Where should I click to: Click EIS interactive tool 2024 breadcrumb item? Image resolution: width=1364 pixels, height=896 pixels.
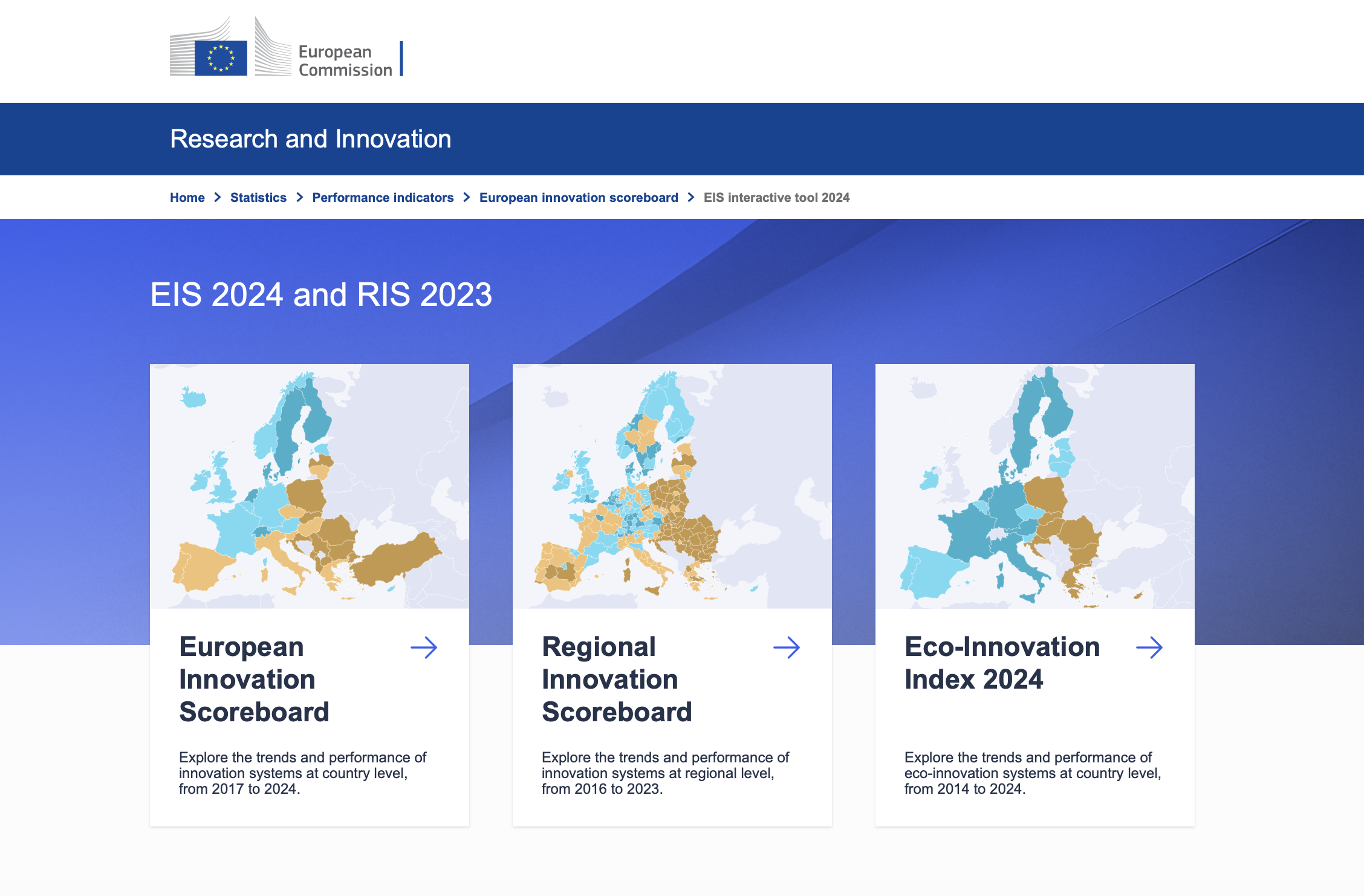(776, 198)
